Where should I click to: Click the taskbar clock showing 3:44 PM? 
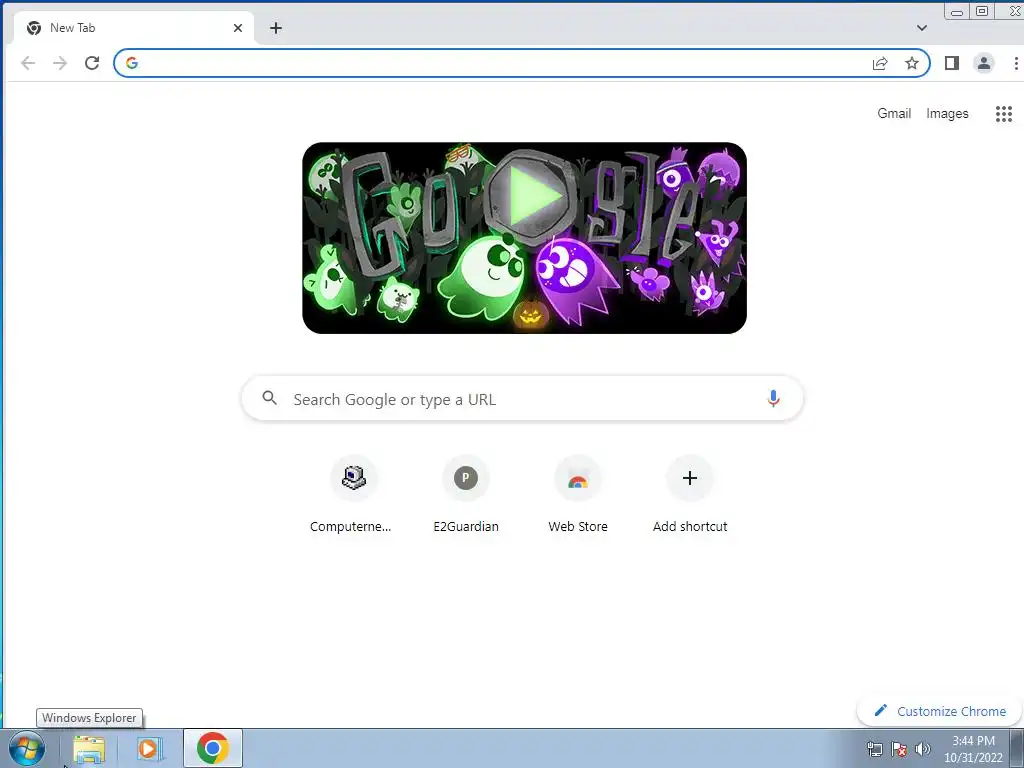(x=973, y=749)
